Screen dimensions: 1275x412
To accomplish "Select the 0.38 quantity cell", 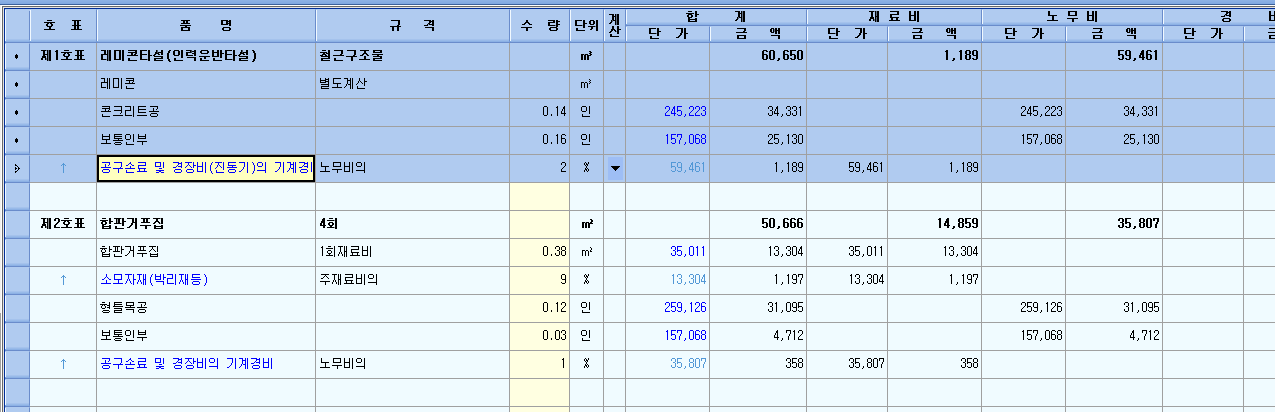I will click(540, 252).
